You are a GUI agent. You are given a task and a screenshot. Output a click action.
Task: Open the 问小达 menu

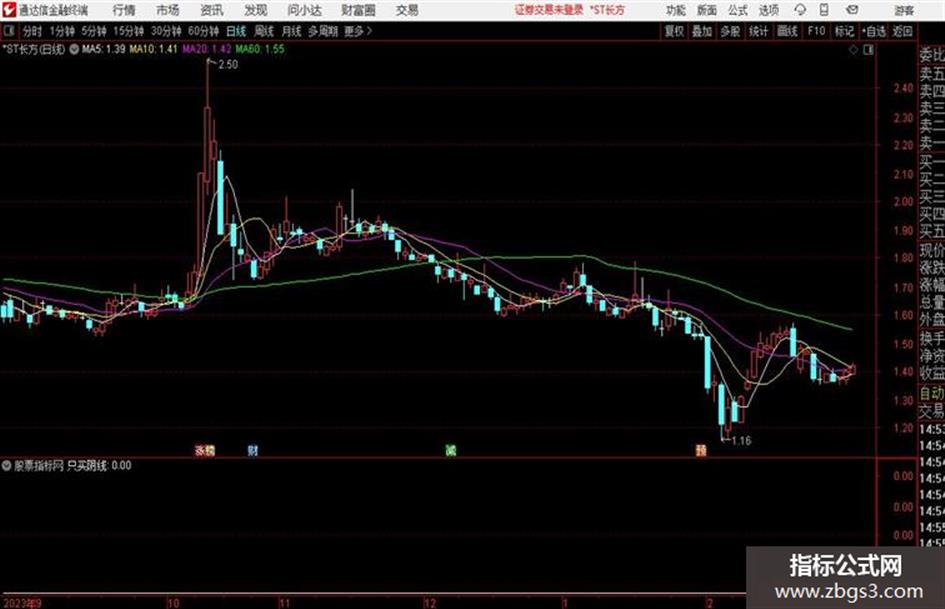click(x=304, y=10)
